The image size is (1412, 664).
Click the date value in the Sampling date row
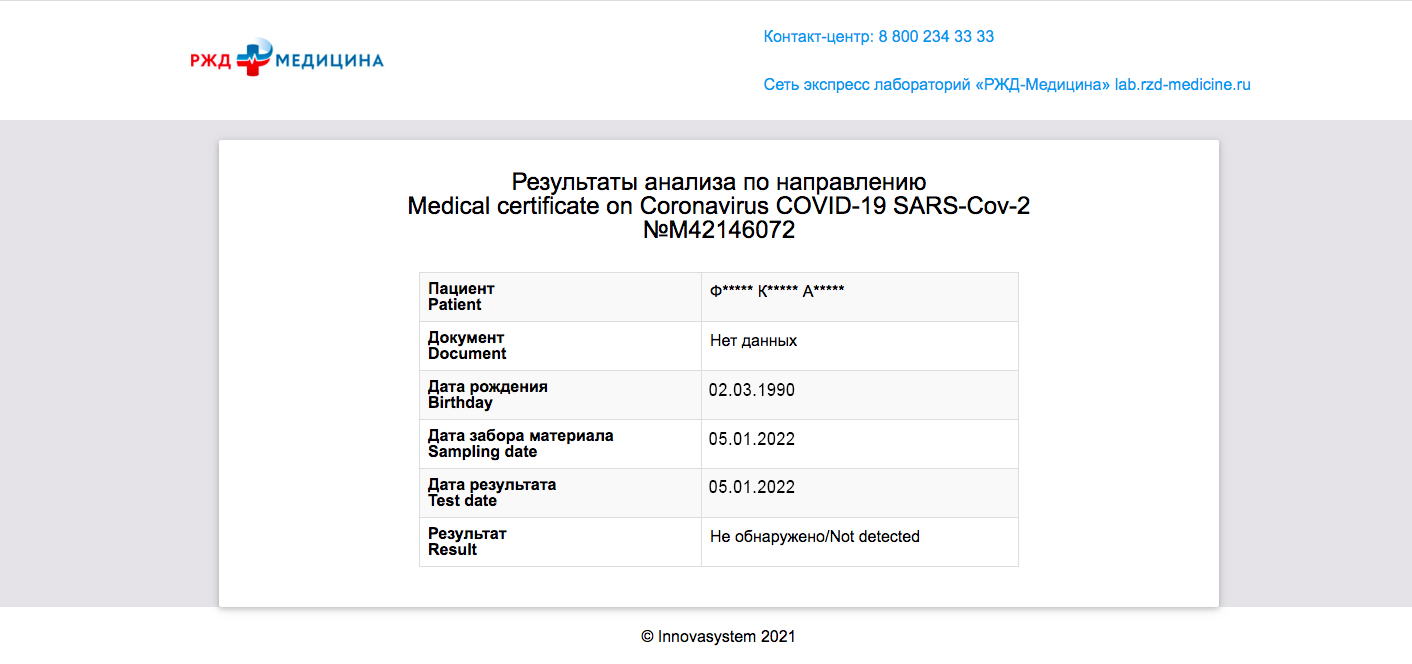tap(752, 439)
